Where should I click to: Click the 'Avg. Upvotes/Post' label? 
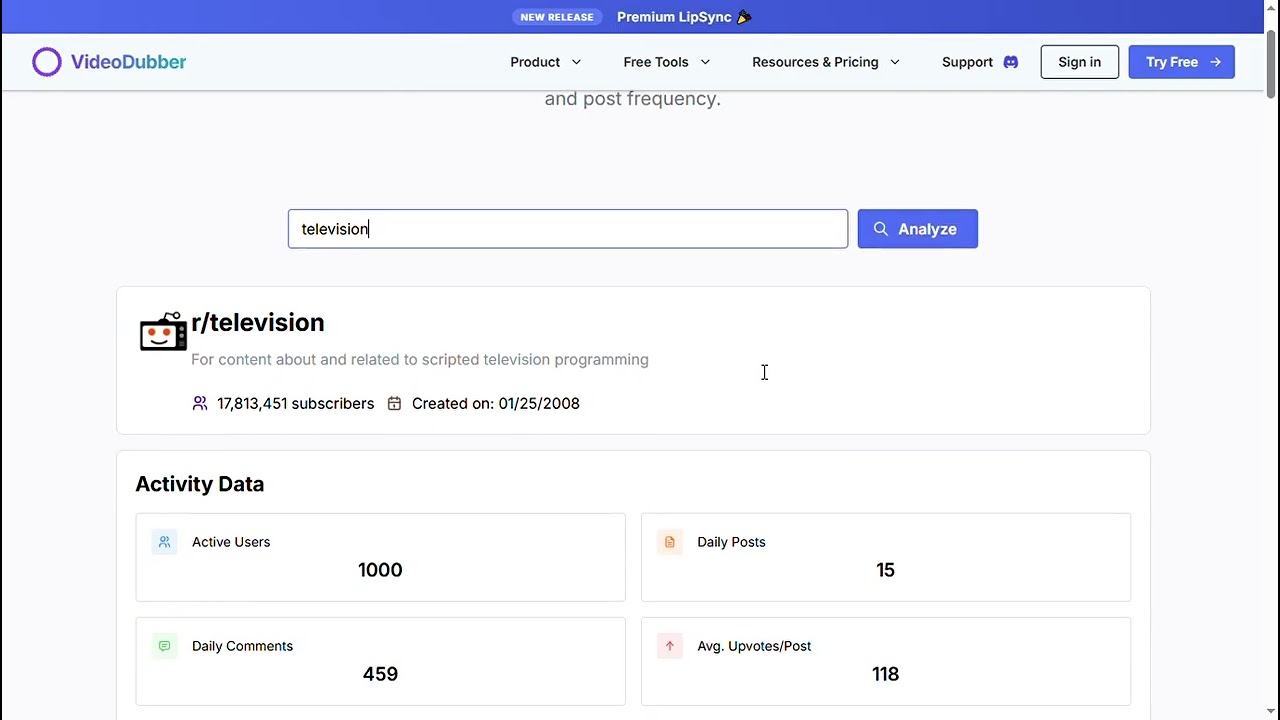pyautogui.click(x=754, y=646)
